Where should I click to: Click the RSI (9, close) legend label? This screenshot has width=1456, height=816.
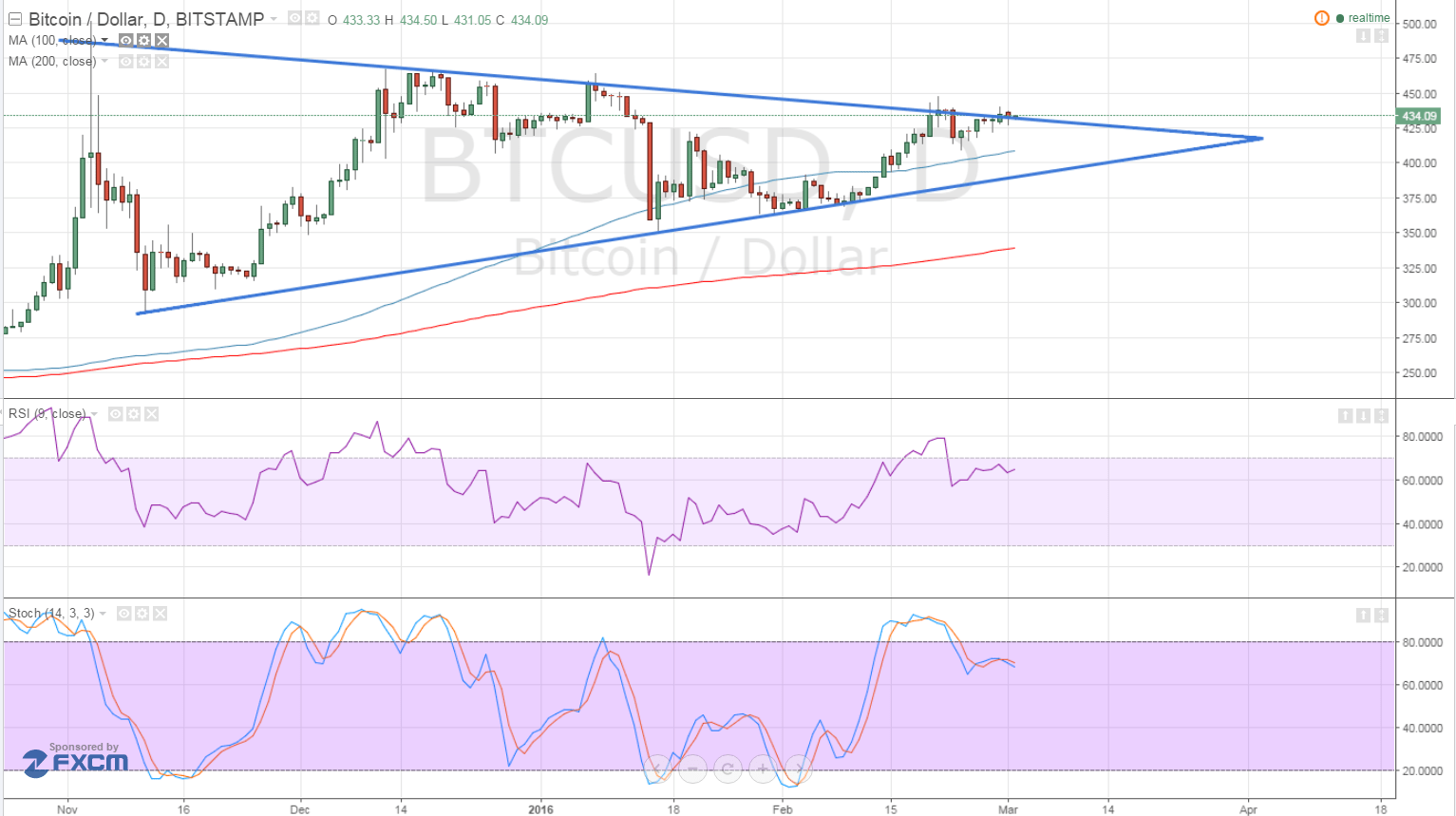coord(47,414)
